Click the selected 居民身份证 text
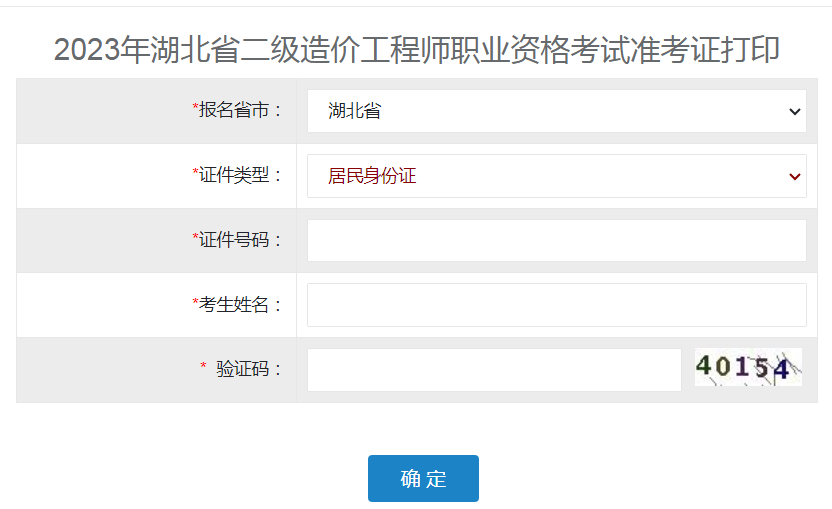The image size is (832, 509). 372,176
